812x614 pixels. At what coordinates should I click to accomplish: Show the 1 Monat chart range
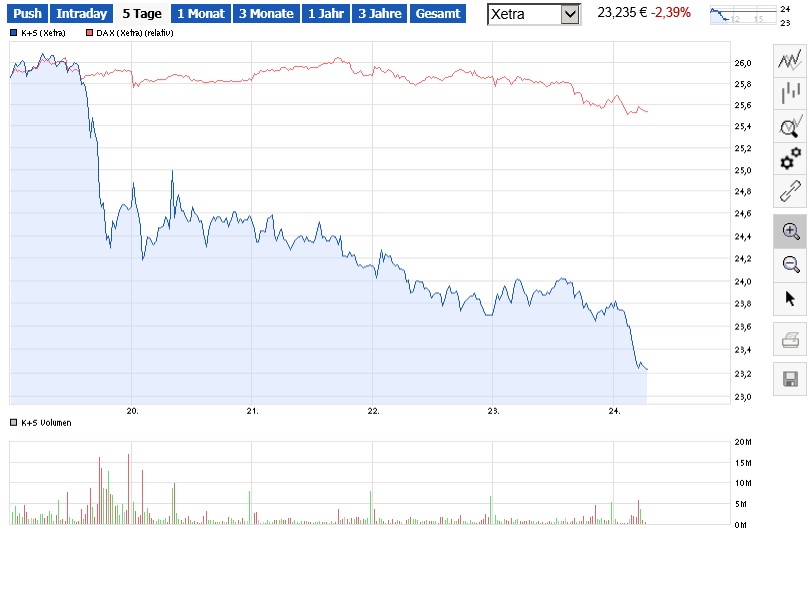(x=201, y=13)
